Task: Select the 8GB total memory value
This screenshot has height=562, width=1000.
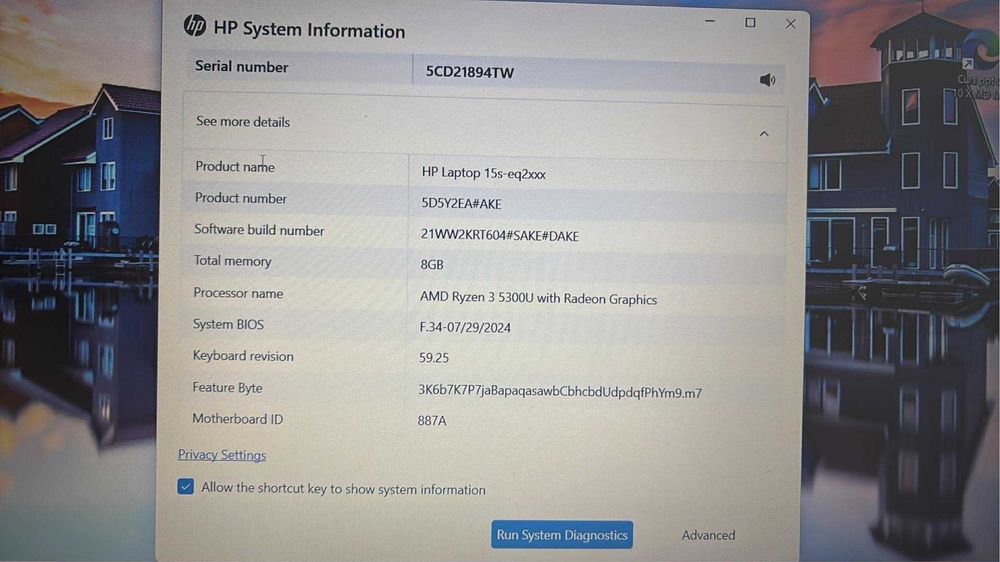Action: click(432, 264)
